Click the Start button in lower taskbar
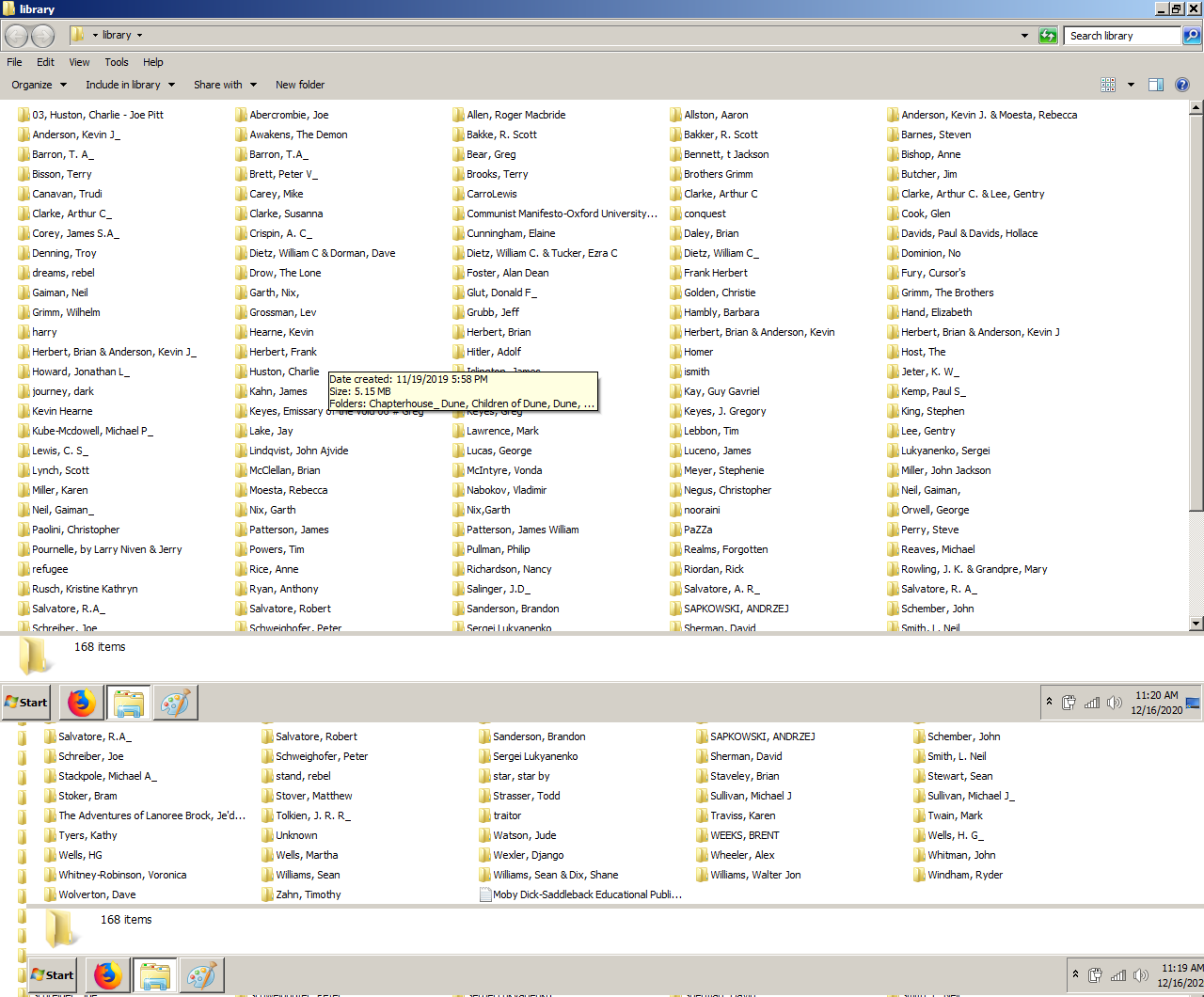This screenshot has width=1204, height=997. (53, 975)
